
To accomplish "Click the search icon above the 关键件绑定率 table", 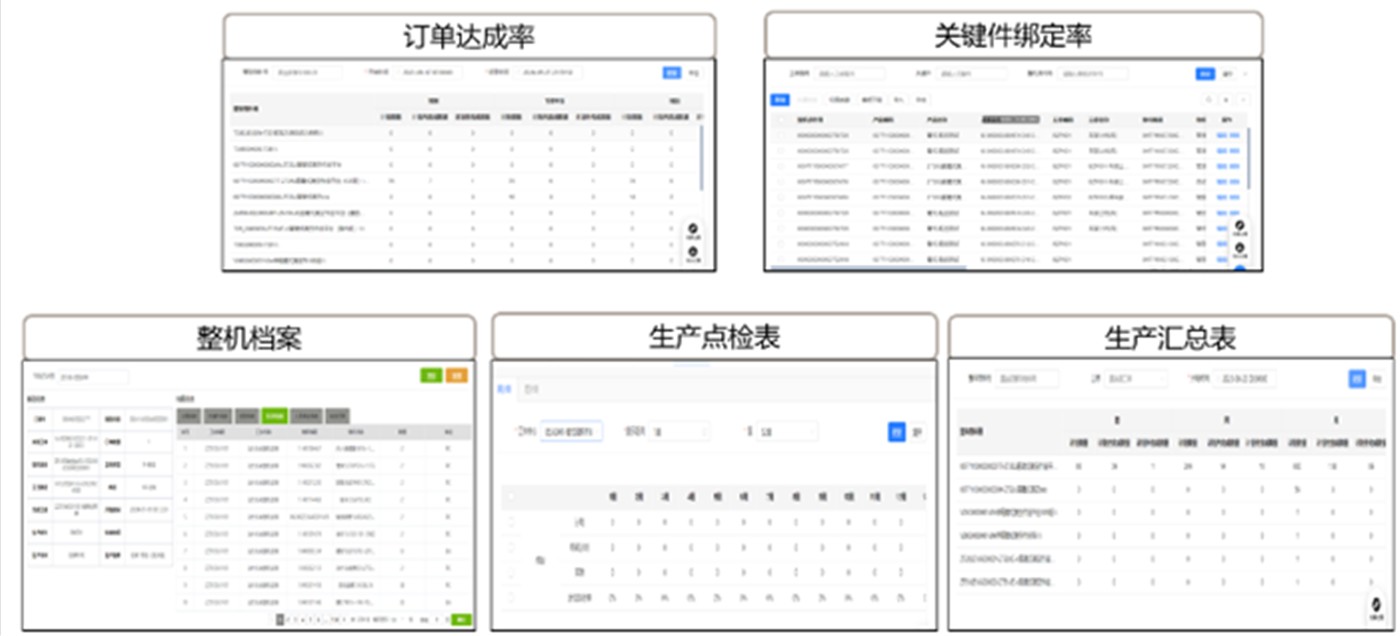I will tap(1209, 100).
